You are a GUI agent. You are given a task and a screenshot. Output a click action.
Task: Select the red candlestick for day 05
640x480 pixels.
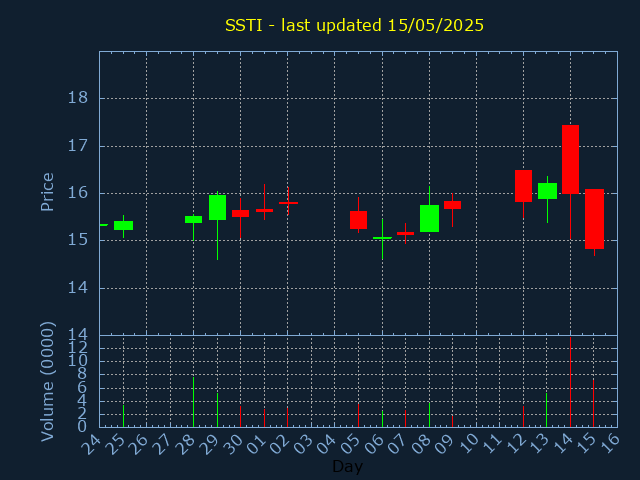click(x=358, y=220)
